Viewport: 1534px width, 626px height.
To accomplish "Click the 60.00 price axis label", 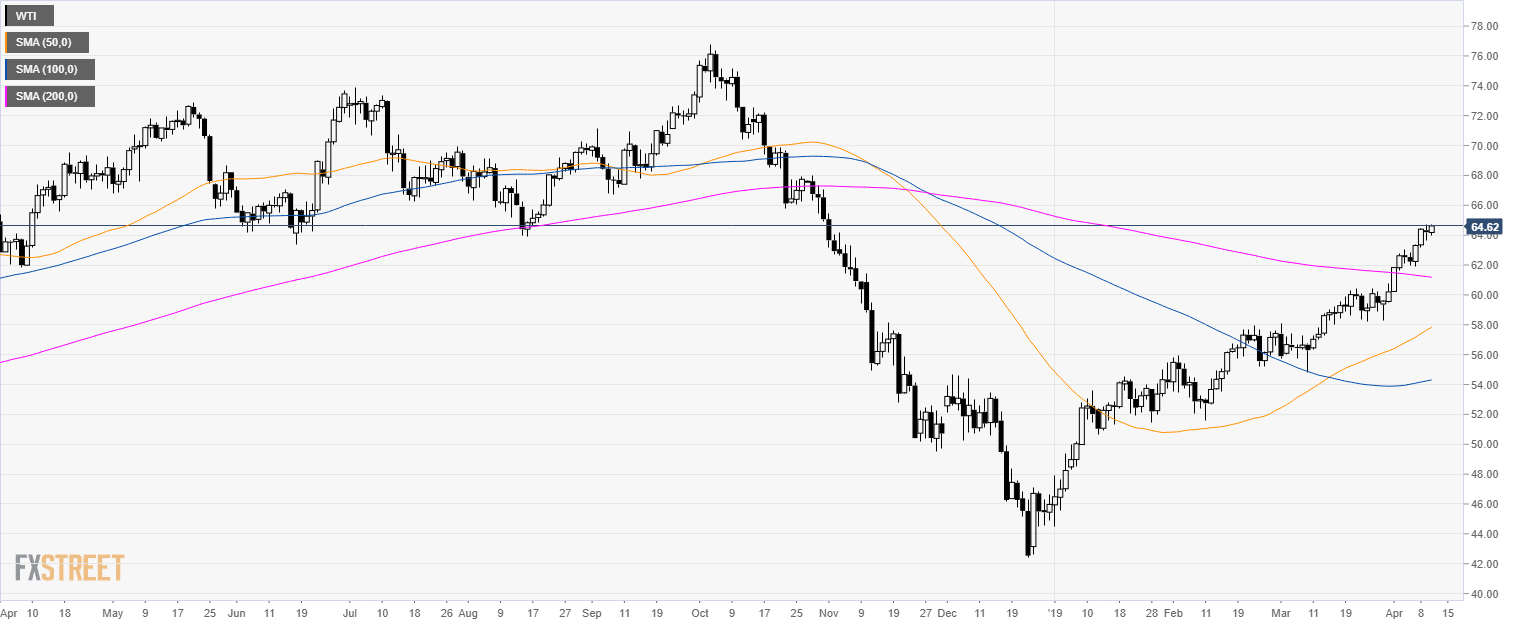I will pyautogui.click(x=1483, y=295).
